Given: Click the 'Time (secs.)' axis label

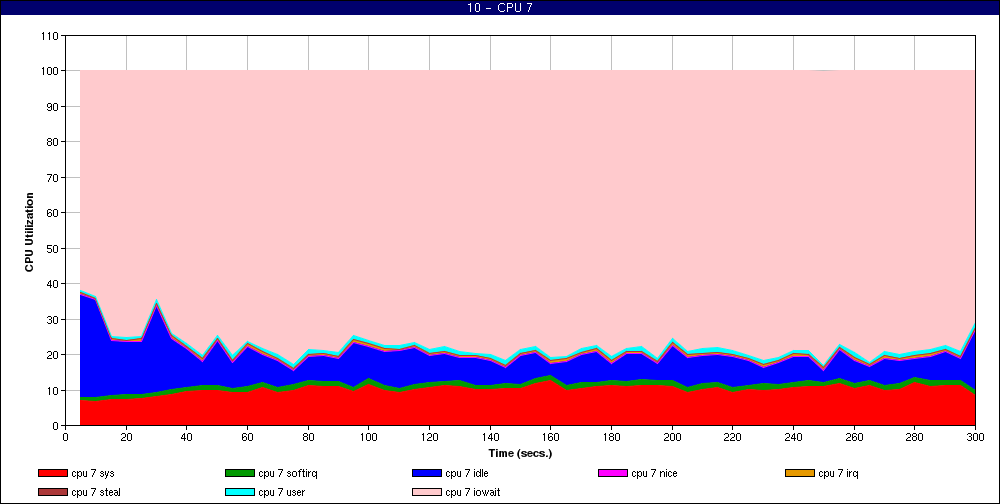Looking at the screenshot, I should pos(520,454).
